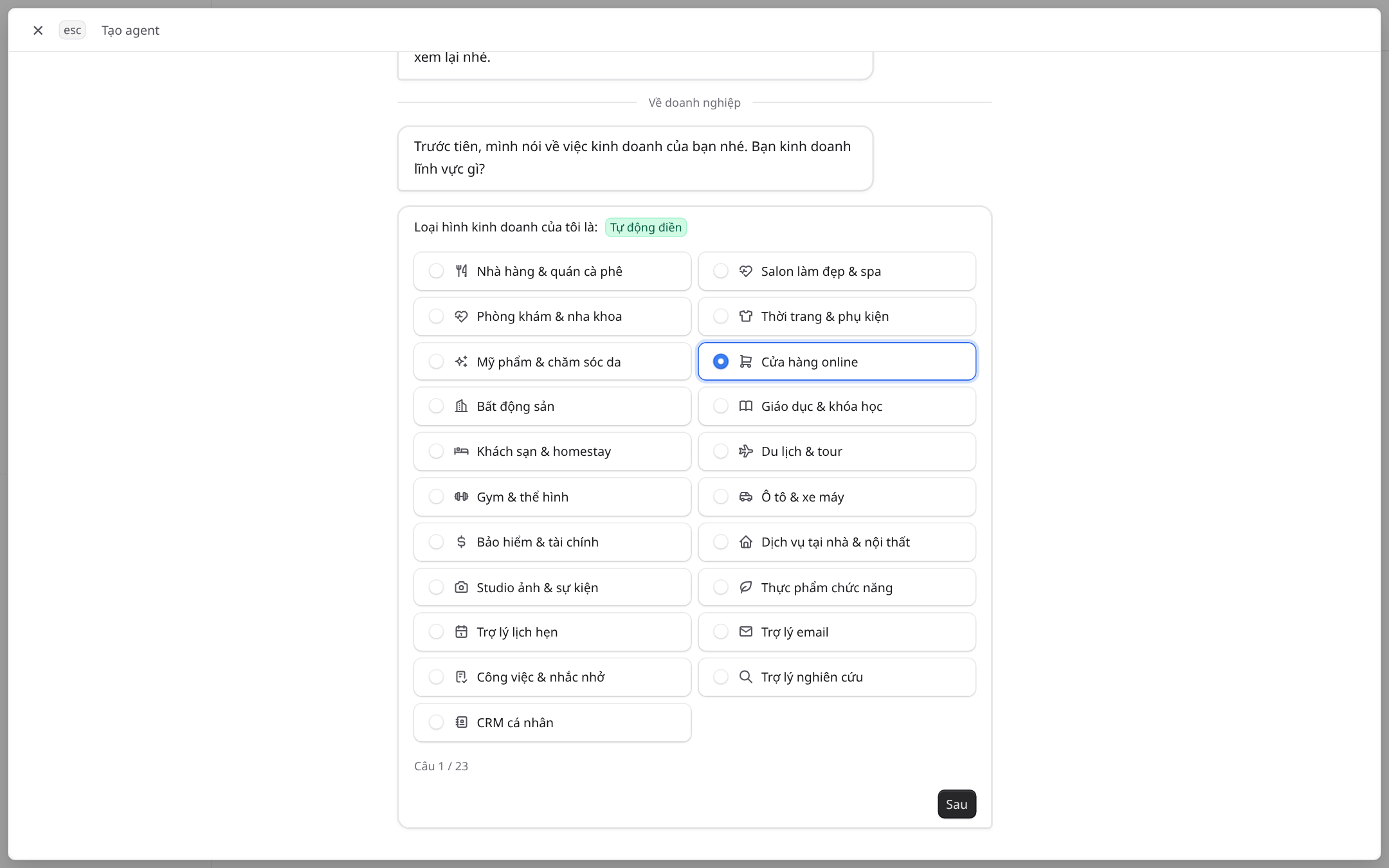Click the selected Cửa hàng online radio
The height and width of the screenshot is (868, 1389).
(721, 361)
